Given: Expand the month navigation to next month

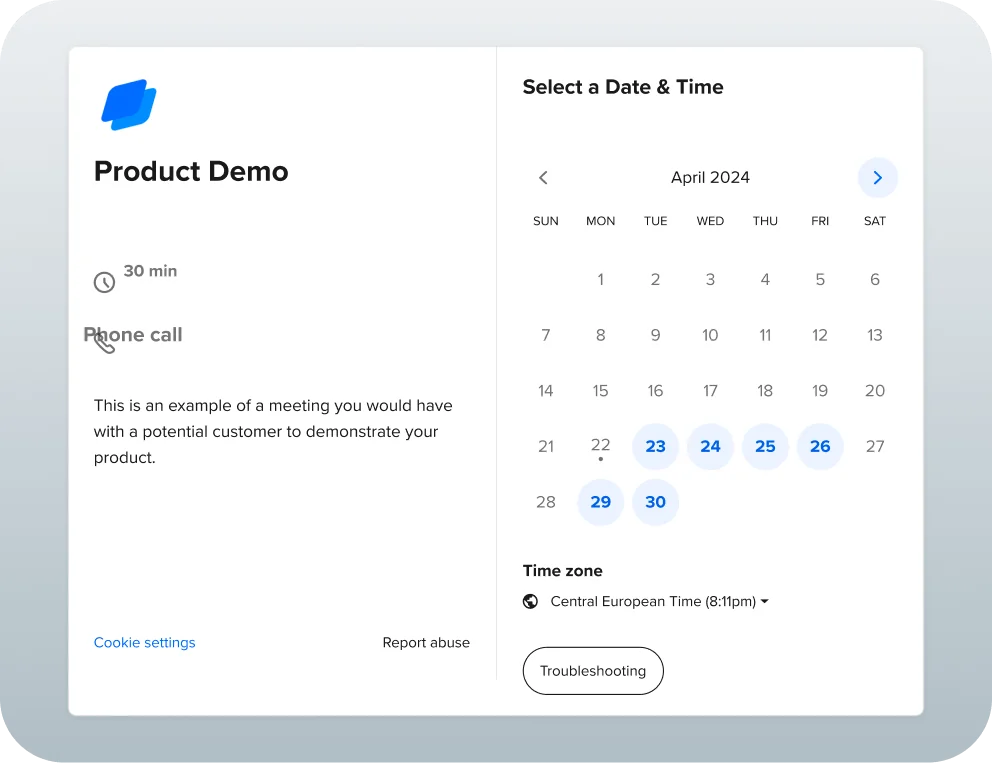Looking at the screenshot, I should coord(877,177).
